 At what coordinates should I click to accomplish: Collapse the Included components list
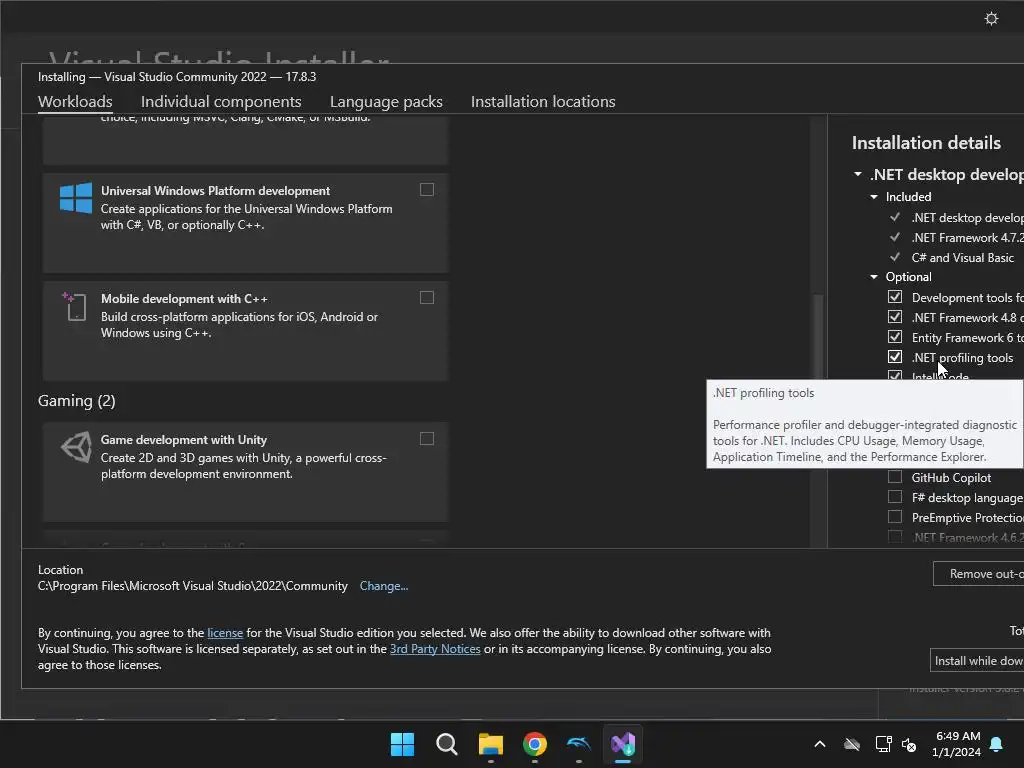(874, 197)
